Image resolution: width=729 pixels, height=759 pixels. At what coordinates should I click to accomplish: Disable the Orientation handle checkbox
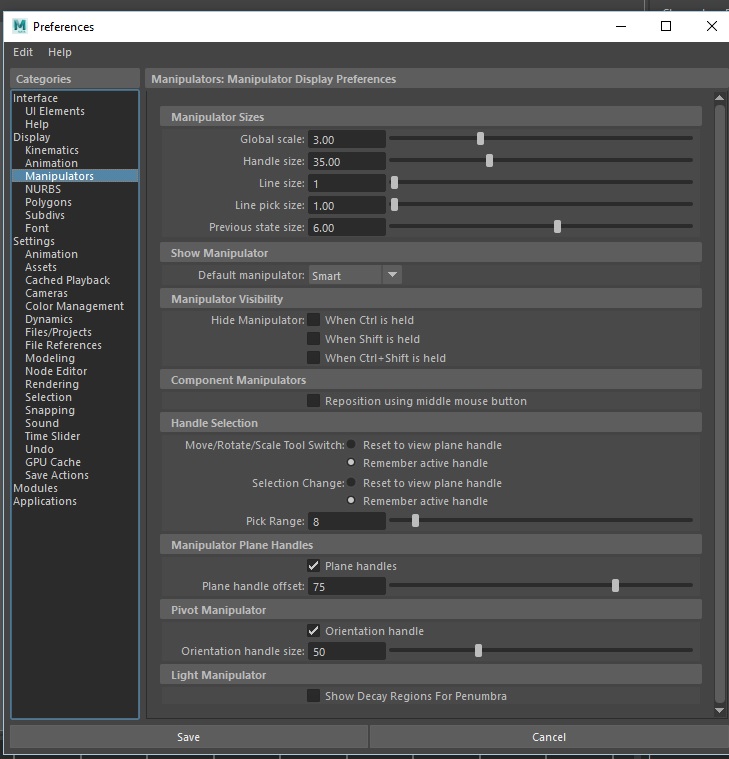pyautogui.click(x=313, y=630)
